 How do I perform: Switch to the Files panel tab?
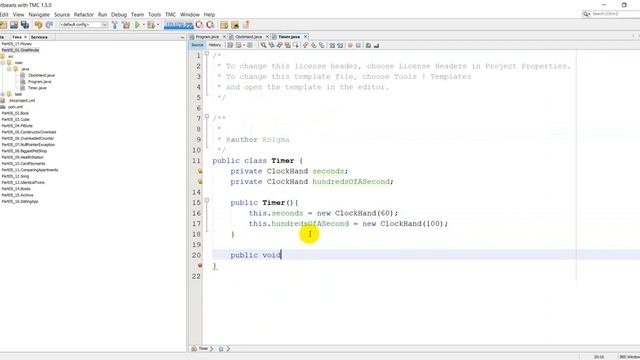(17, 37)
